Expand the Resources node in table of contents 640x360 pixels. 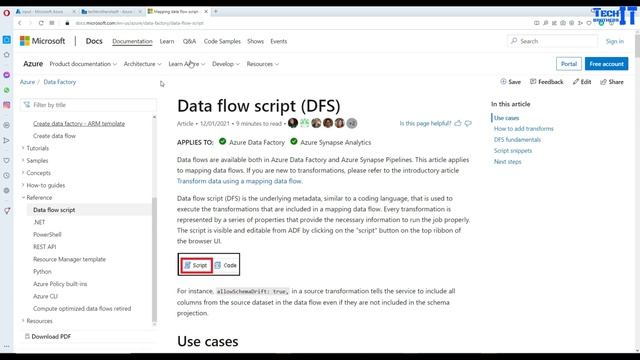click(39, 321)
